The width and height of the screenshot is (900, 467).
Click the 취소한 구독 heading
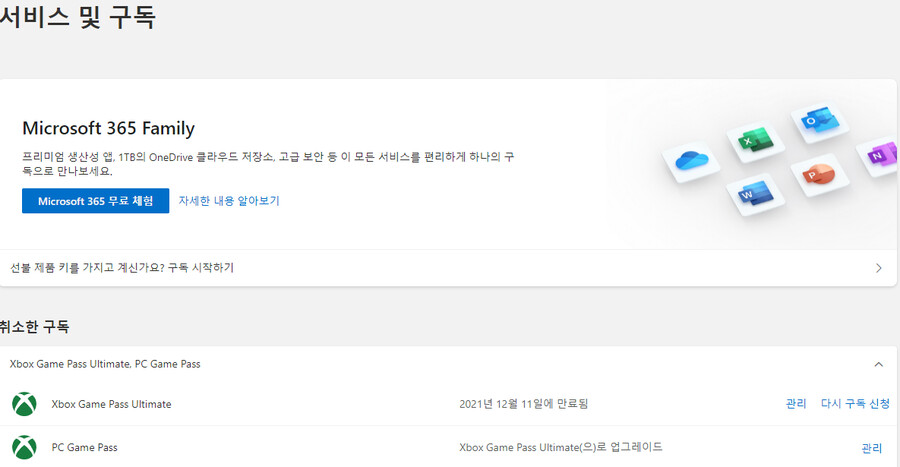tap(34, 326)
